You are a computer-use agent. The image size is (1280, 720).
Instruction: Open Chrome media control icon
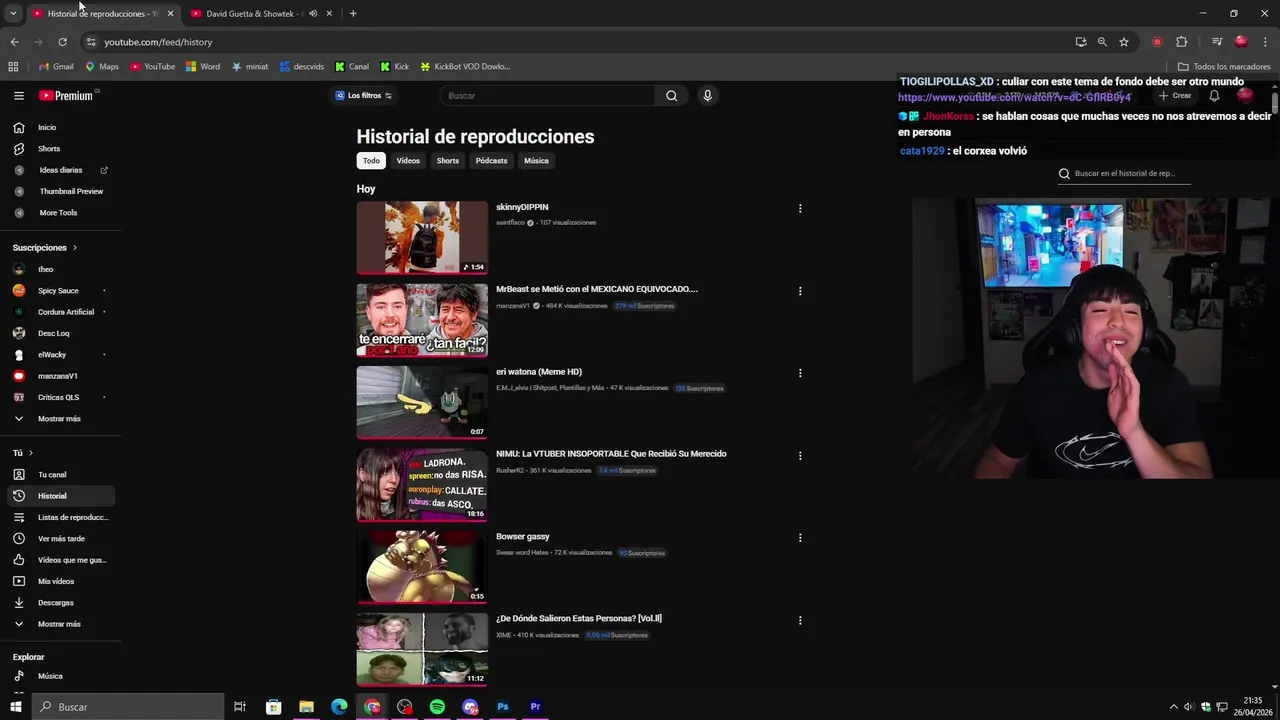coord(1217,42)
